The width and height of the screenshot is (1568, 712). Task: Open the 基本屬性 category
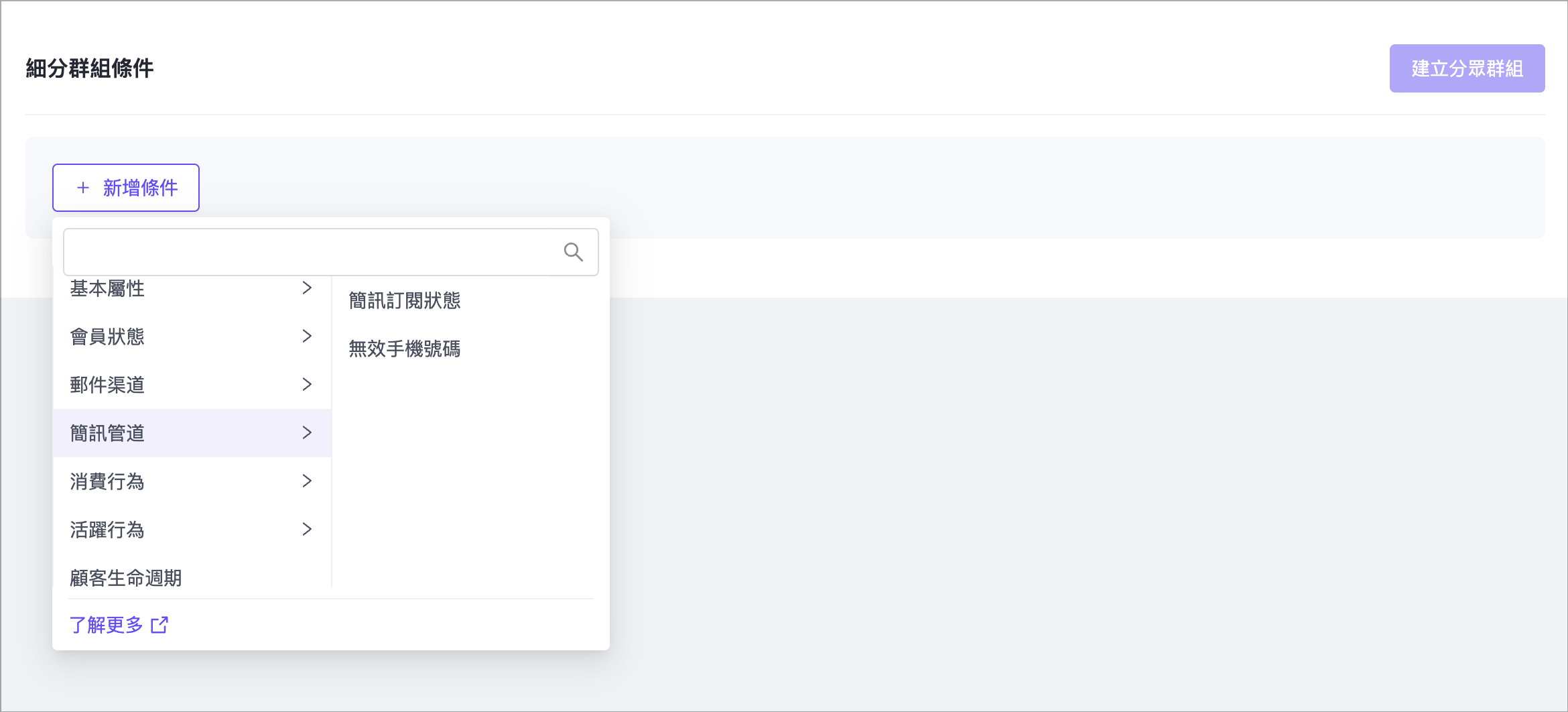point(107,289)
